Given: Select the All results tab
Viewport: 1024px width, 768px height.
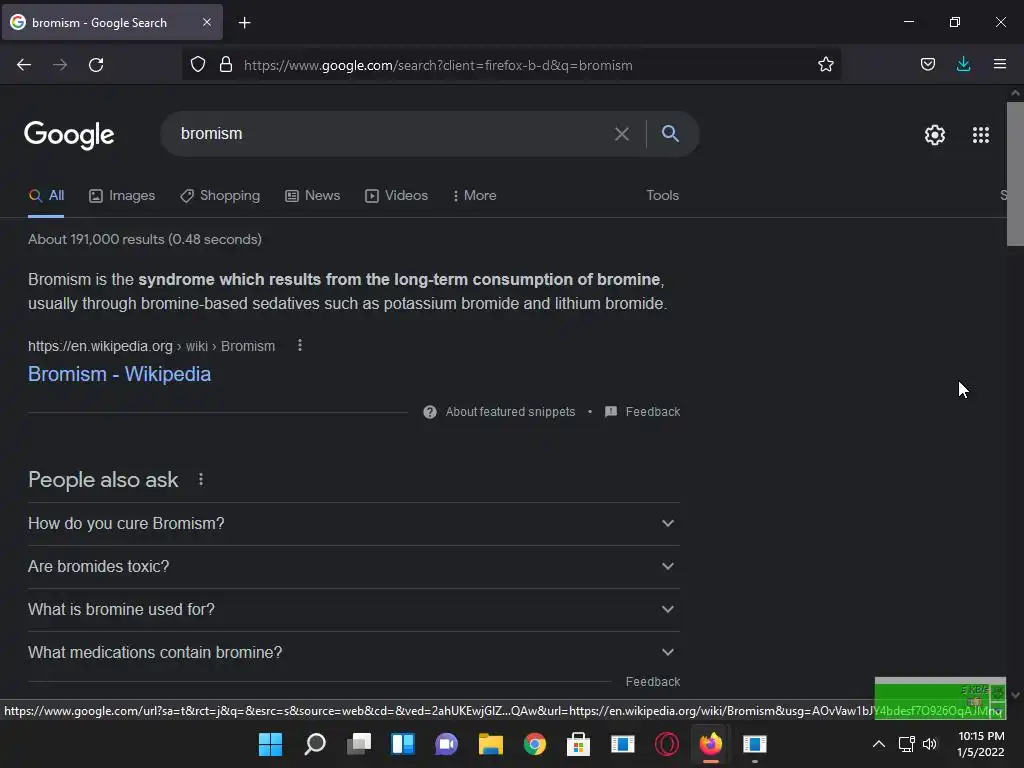Looking at the screenshot, I should [46, 196].
